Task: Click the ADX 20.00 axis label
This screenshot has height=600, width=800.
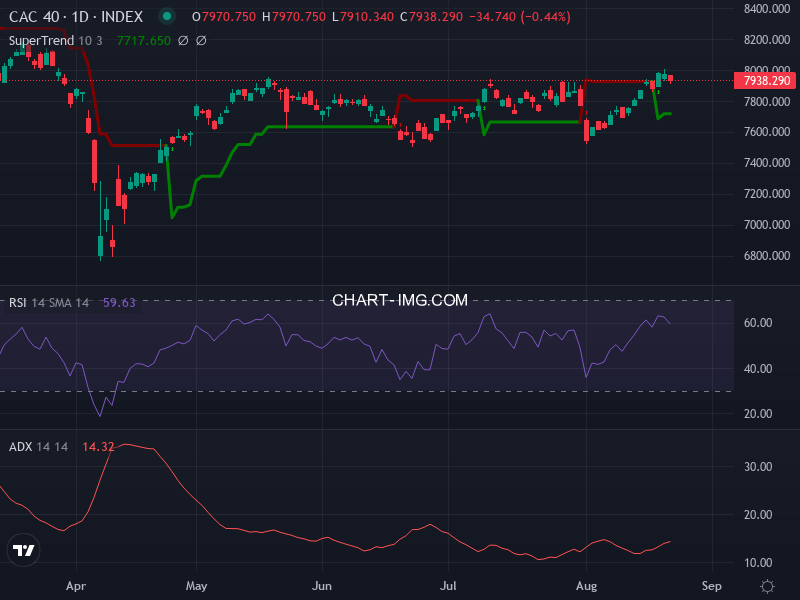Action: [x=758, y=514]
